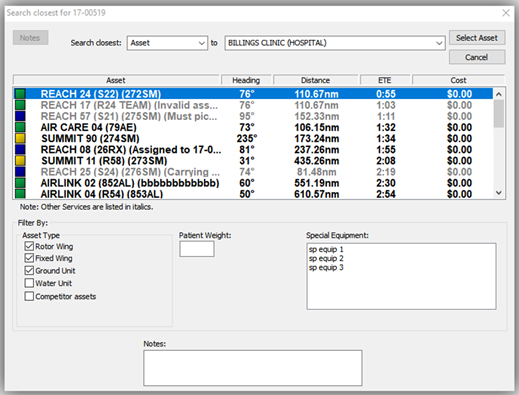The height and width of the screenshot is (395, 519).
Task: Click the blue status square for REACH 25
Action: point(20,172)
